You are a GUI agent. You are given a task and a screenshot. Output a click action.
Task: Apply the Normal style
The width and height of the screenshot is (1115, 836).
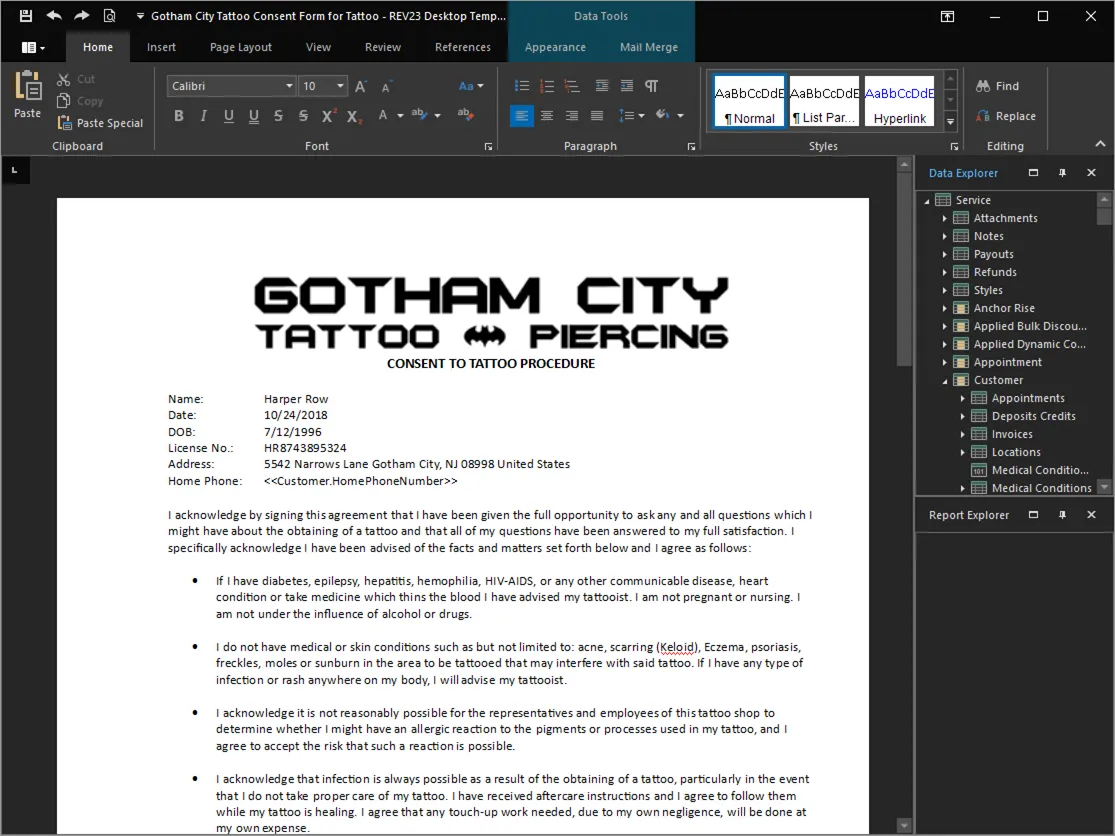pyautogui.click(x=749, y=102)
